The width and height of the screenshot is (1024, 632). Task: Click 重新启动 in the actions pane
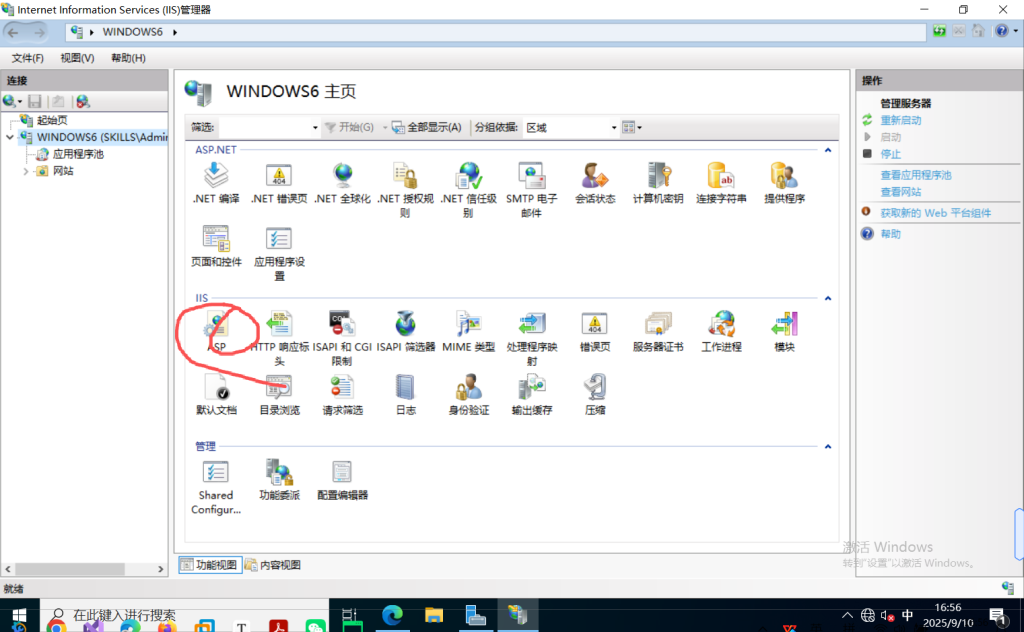[901, 120]
